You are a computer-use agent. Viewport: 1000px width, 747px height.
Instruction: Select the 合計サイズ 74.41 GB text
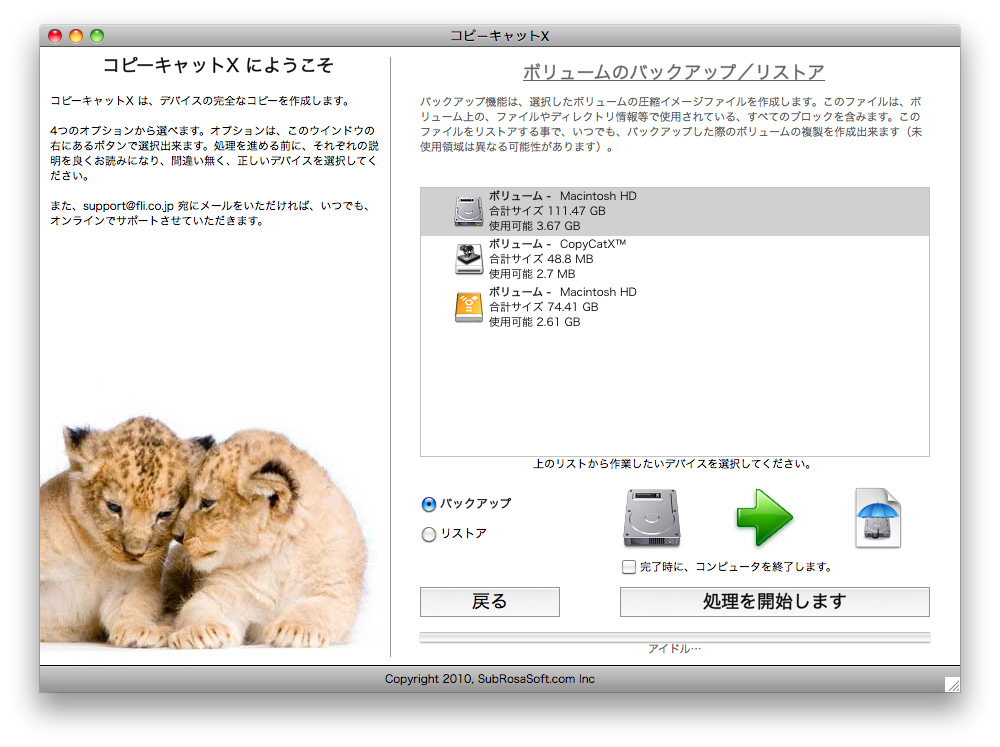[543, 307]
